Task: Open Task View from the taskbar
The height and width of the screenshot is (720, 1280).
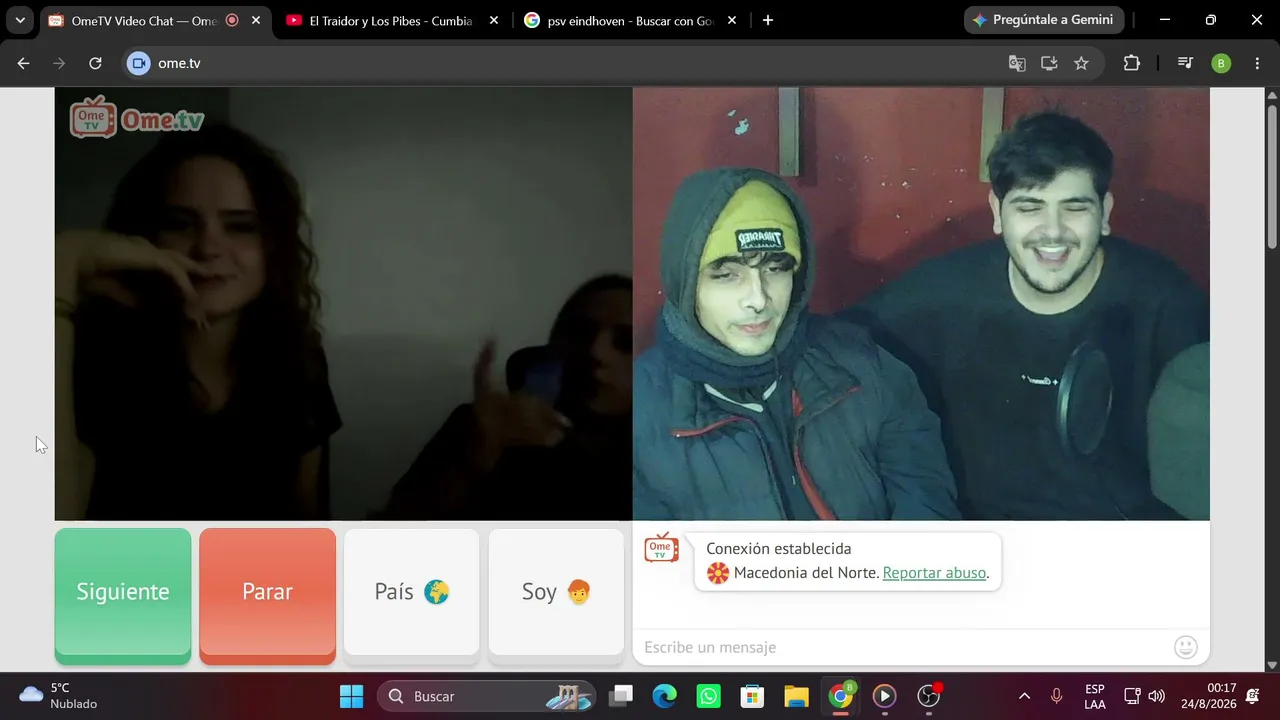Action: [x=622, y=696]
